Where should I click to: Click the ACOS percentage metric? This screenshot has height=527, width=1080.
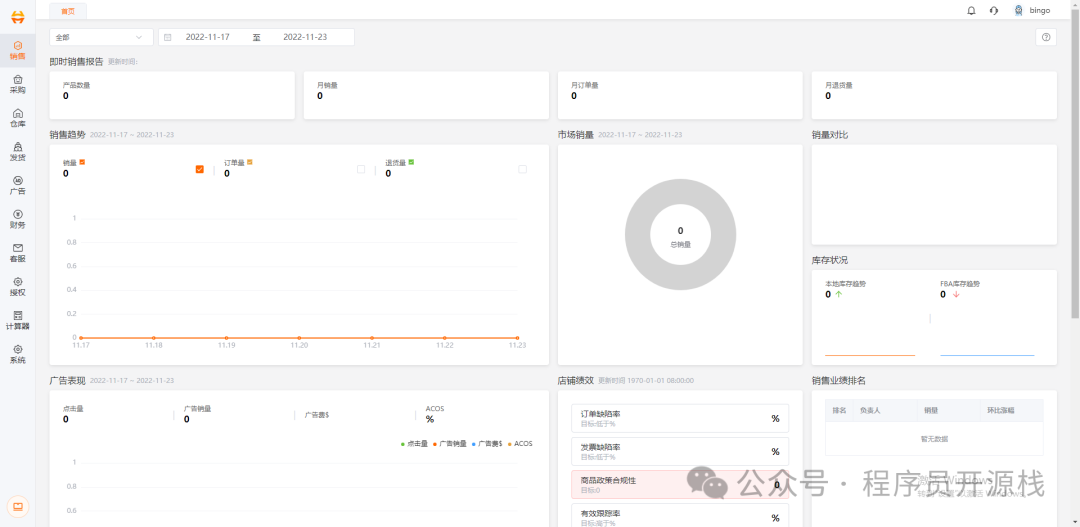430,419
